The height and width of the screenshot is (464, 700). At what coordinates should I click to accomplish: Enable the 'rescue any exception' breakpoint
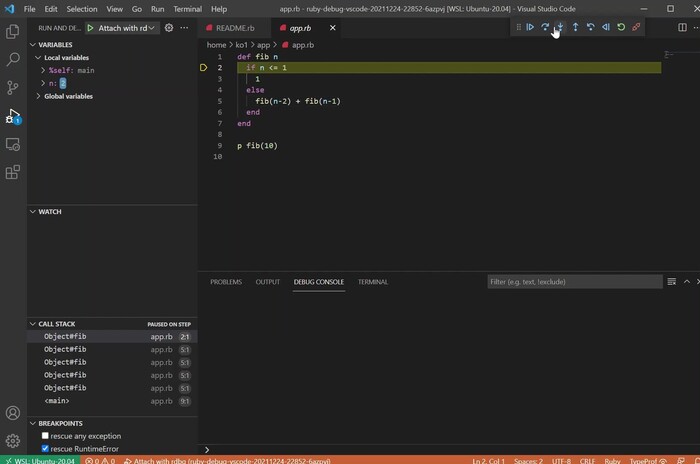(x=45, y=436)
